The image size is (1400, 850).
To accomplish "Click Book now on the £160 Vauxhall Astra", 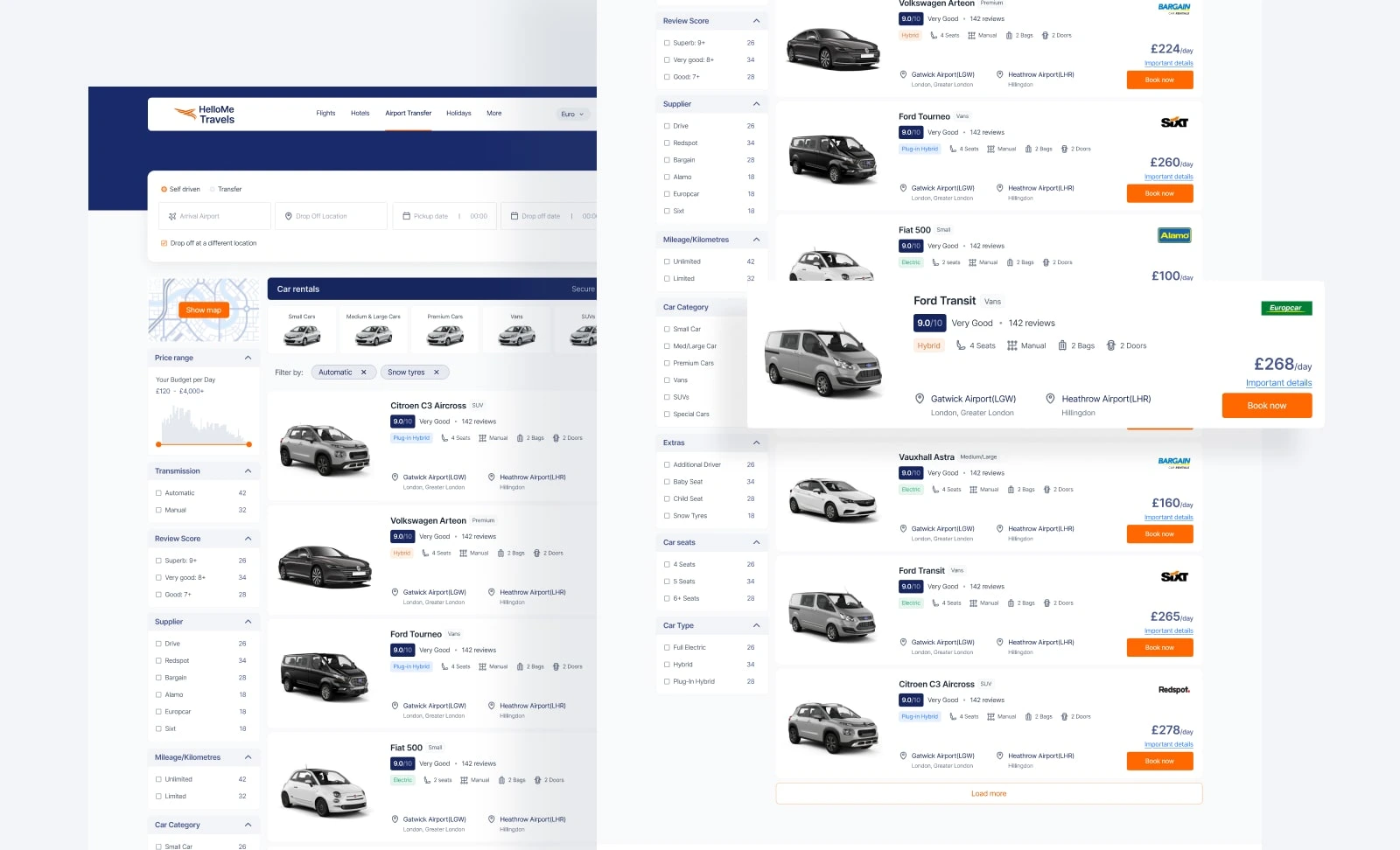I will [x=1159, y=534].
